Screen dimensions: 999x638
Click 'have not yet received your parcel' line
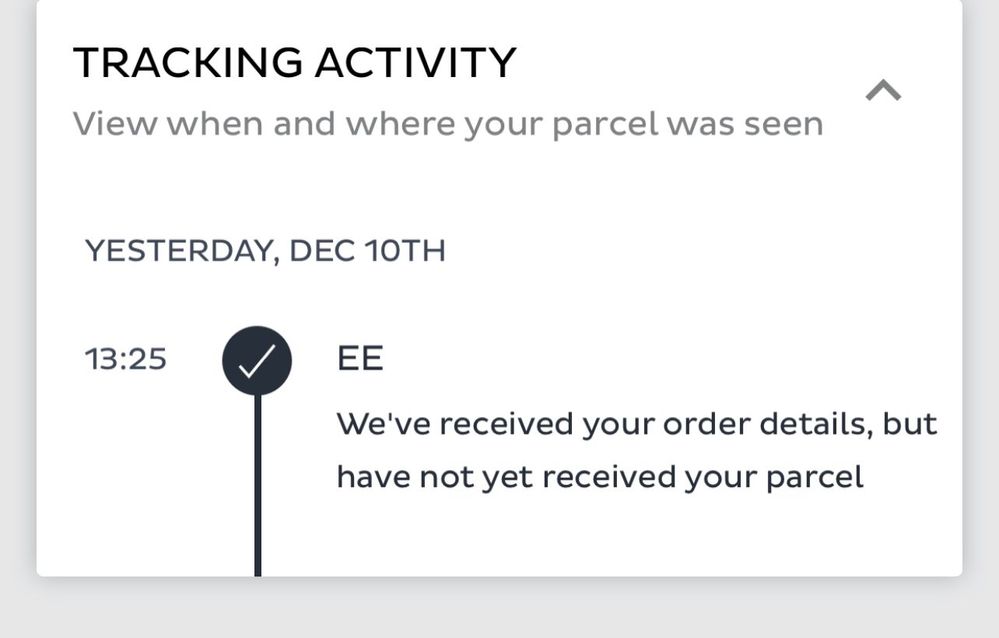[x=599, y=477]
